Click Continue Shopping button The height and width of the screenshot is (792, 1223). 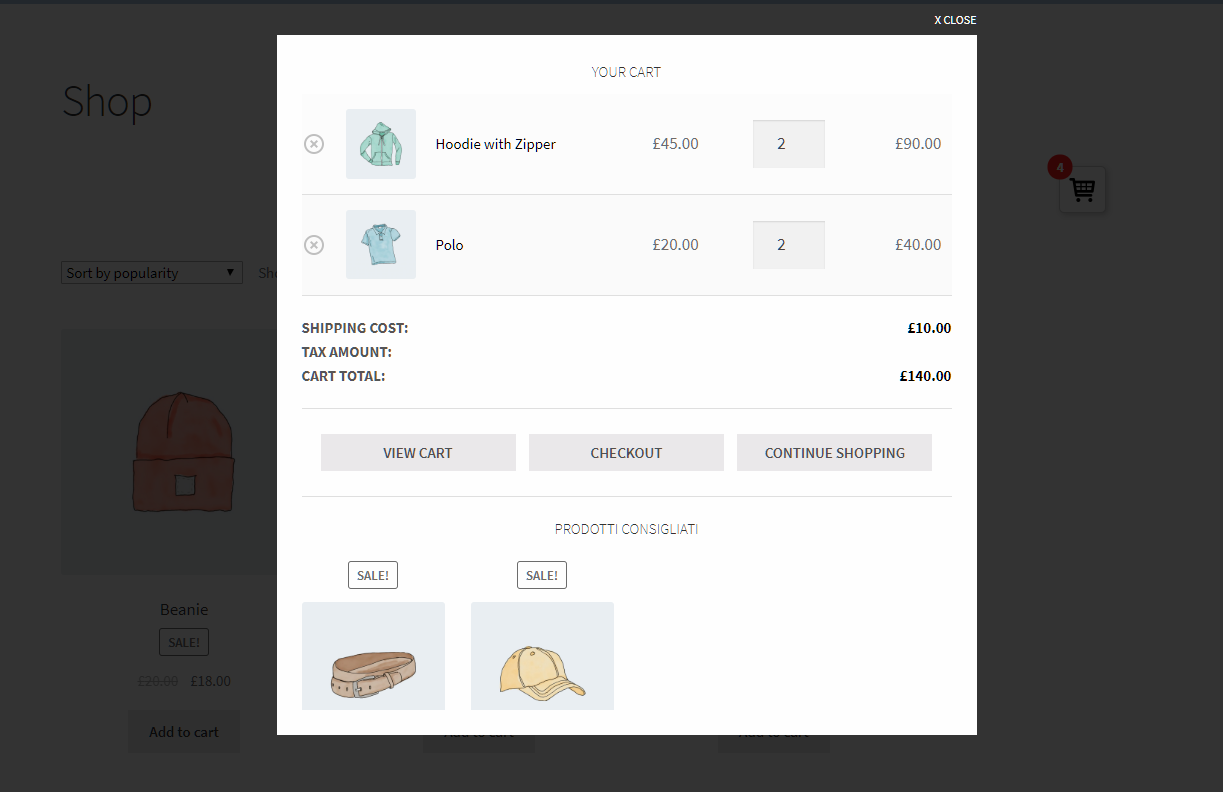[834, 453]
